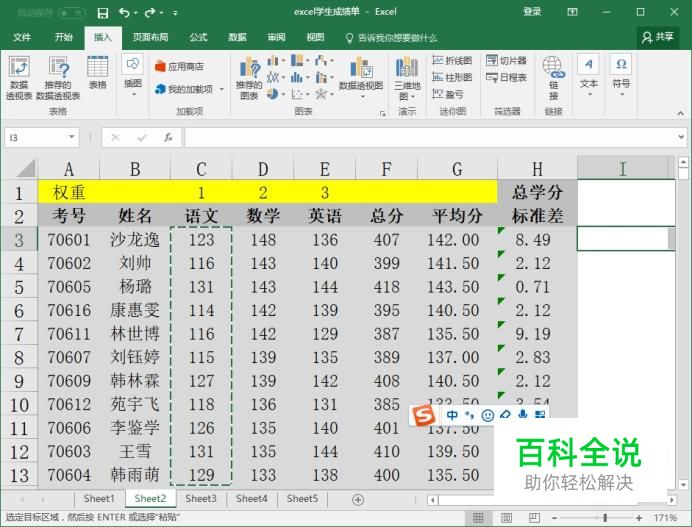Open the Name Box dropdown arrow
The image size is (692, 527).
tap(71, 137)
